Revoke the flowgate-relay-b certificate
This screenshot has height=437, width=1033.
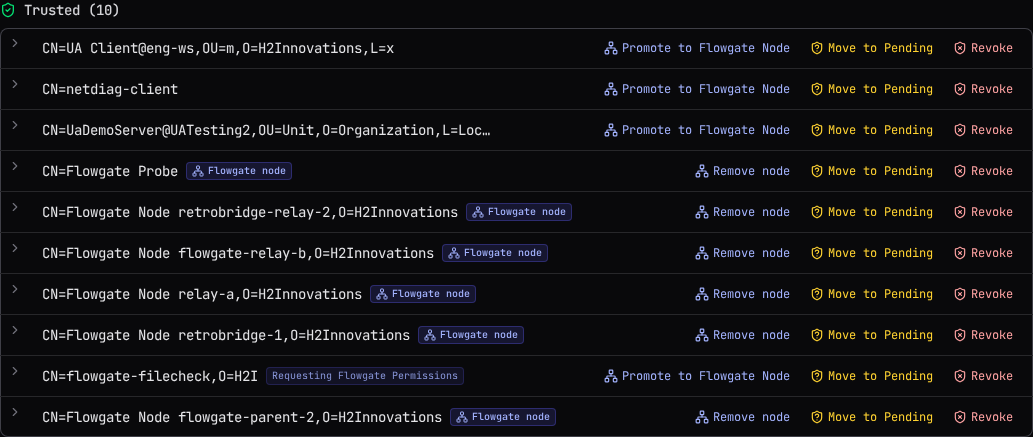pos(984,252)
